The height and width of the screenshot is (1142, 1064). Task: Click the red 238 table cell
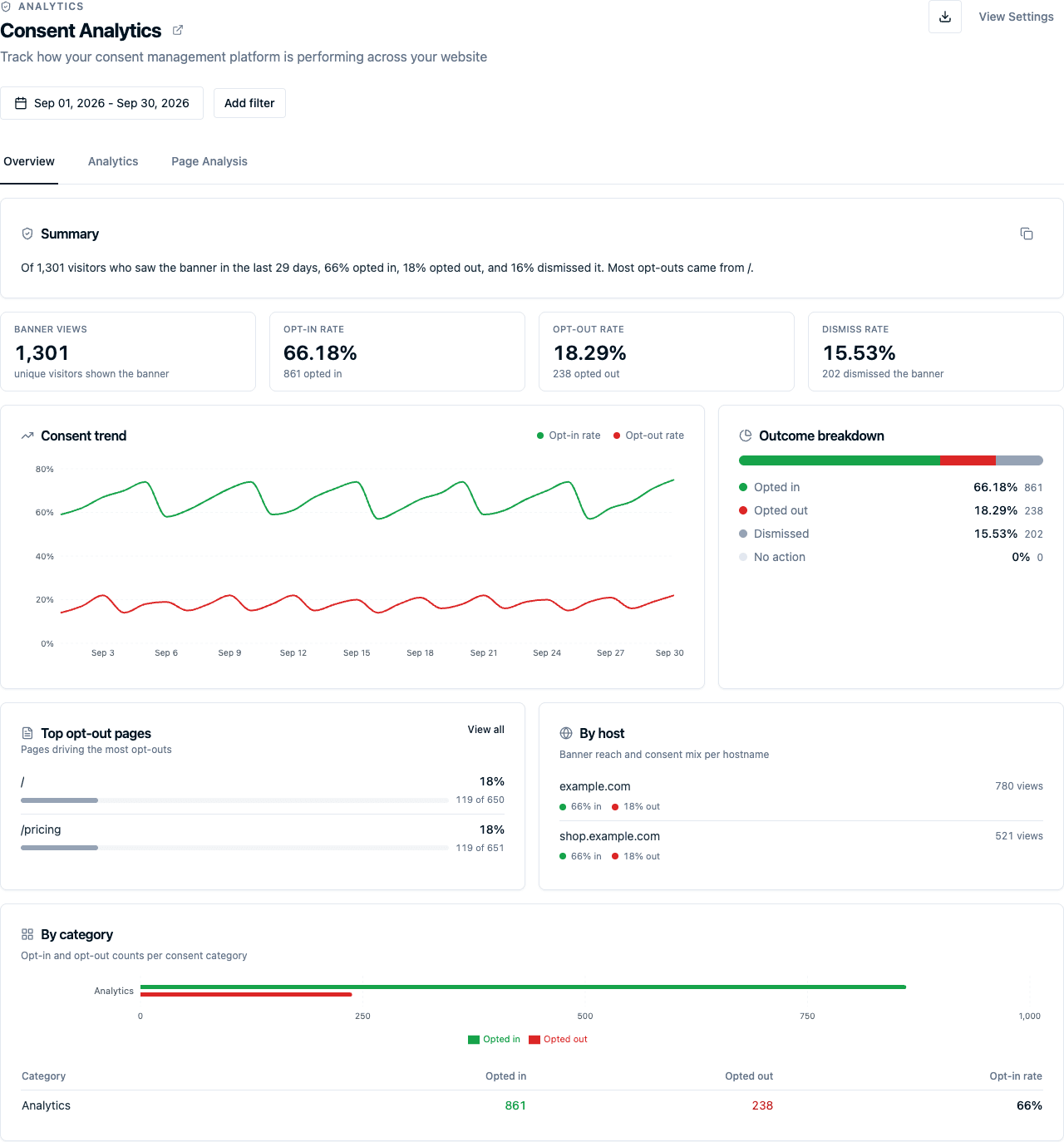point(762,1105)
